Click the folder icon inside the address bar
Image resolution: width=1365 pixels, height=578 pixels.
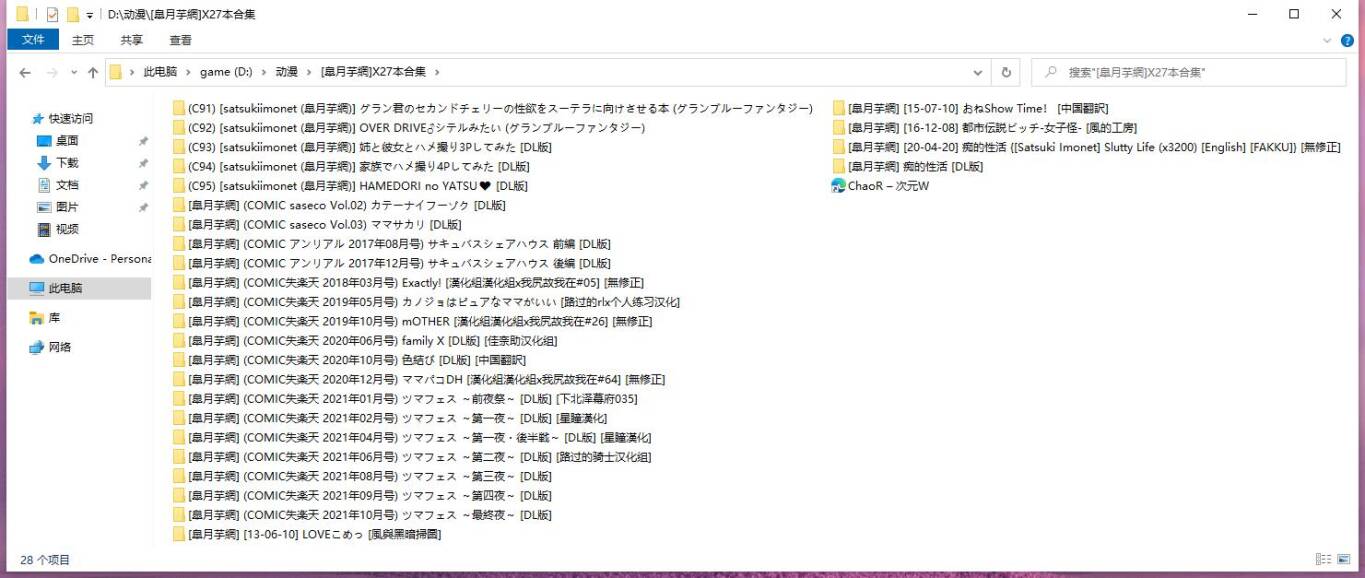coord(116,72)
